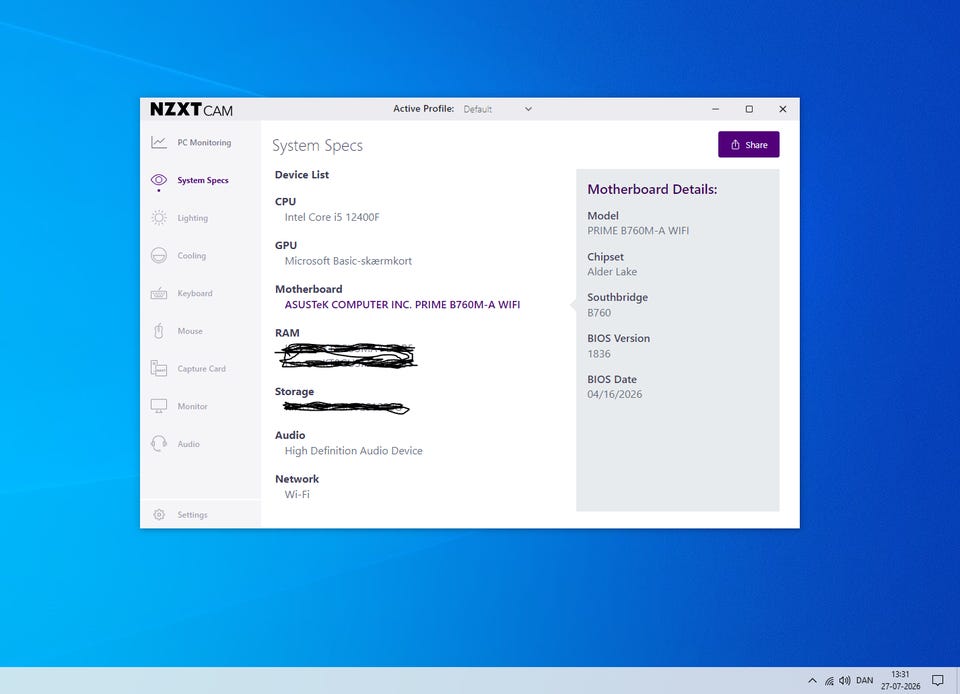Click the Monitor display icon

(159, 406)
